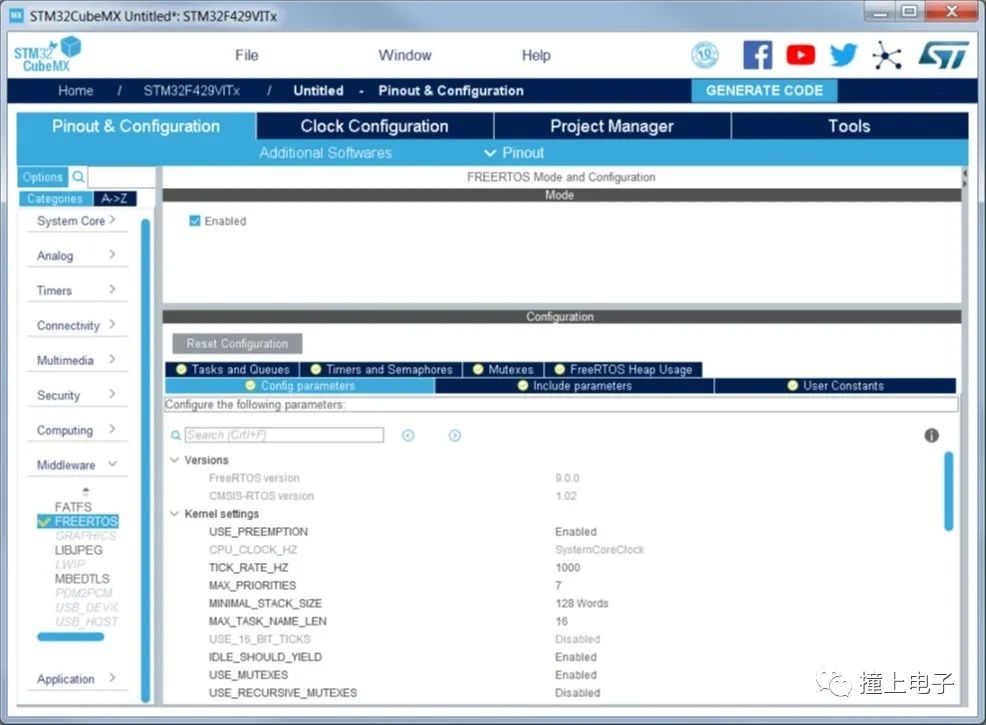Viewport: 986px width, 725px height.
Task: Click the ST community network icon
Action: 887,55
